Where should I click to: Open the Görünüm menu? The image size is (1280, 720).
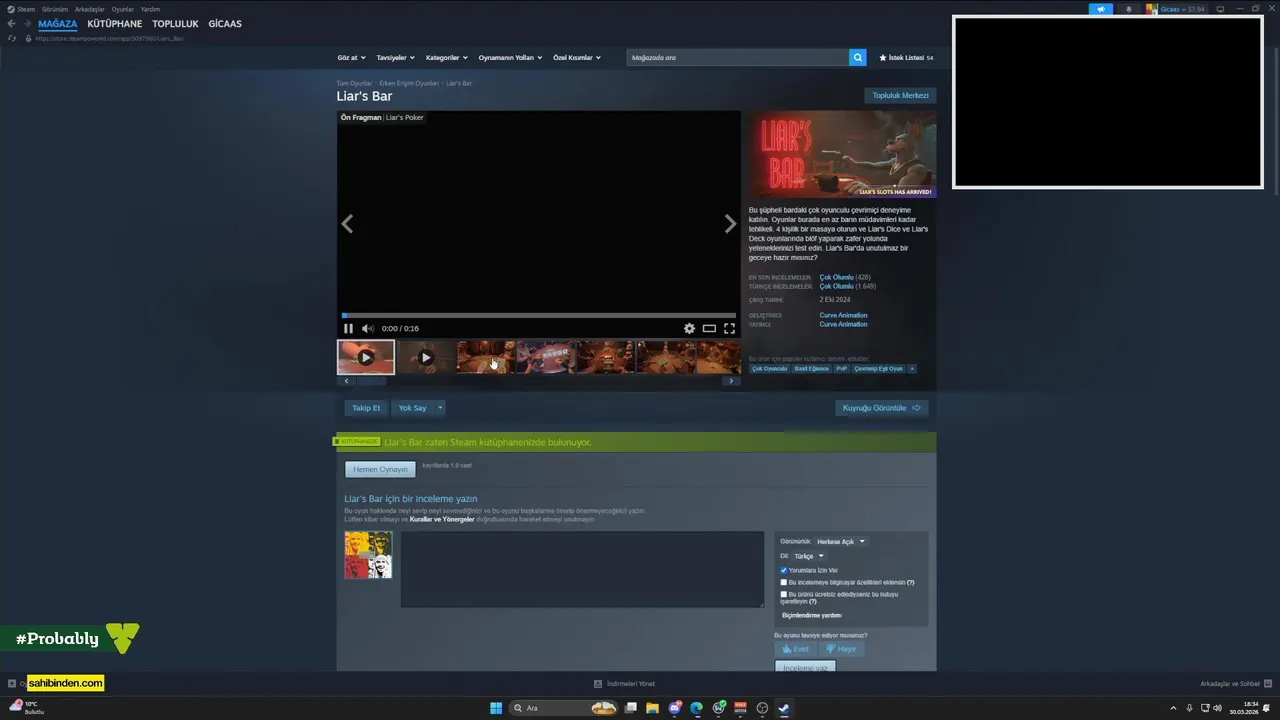(x=55, y=9)
